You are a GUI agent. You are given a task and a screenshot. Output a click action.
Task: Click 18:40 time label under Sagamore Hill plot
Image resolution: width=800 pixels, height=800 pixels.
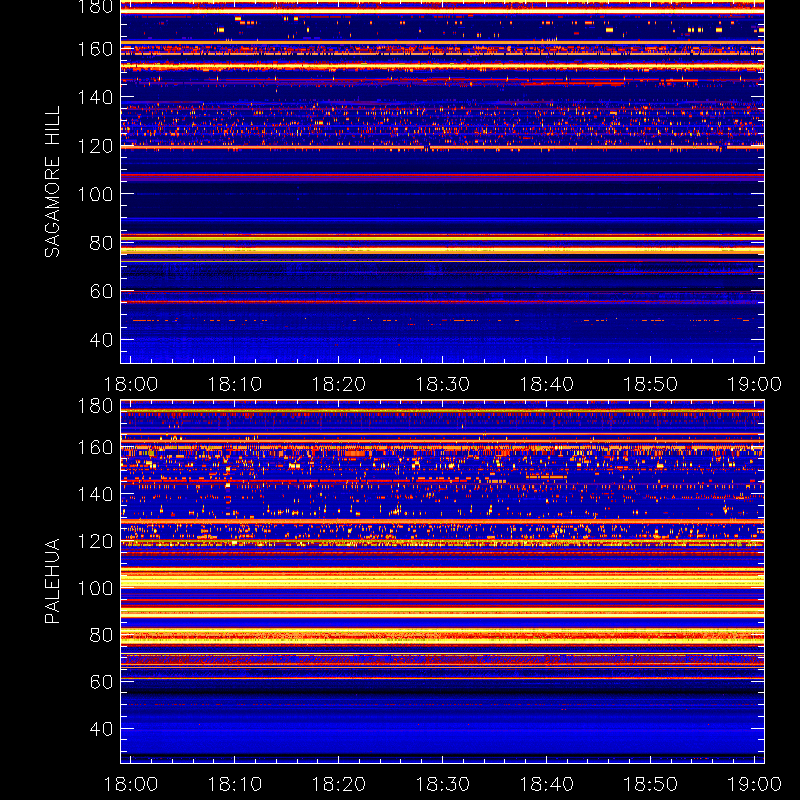coord(546,384)
